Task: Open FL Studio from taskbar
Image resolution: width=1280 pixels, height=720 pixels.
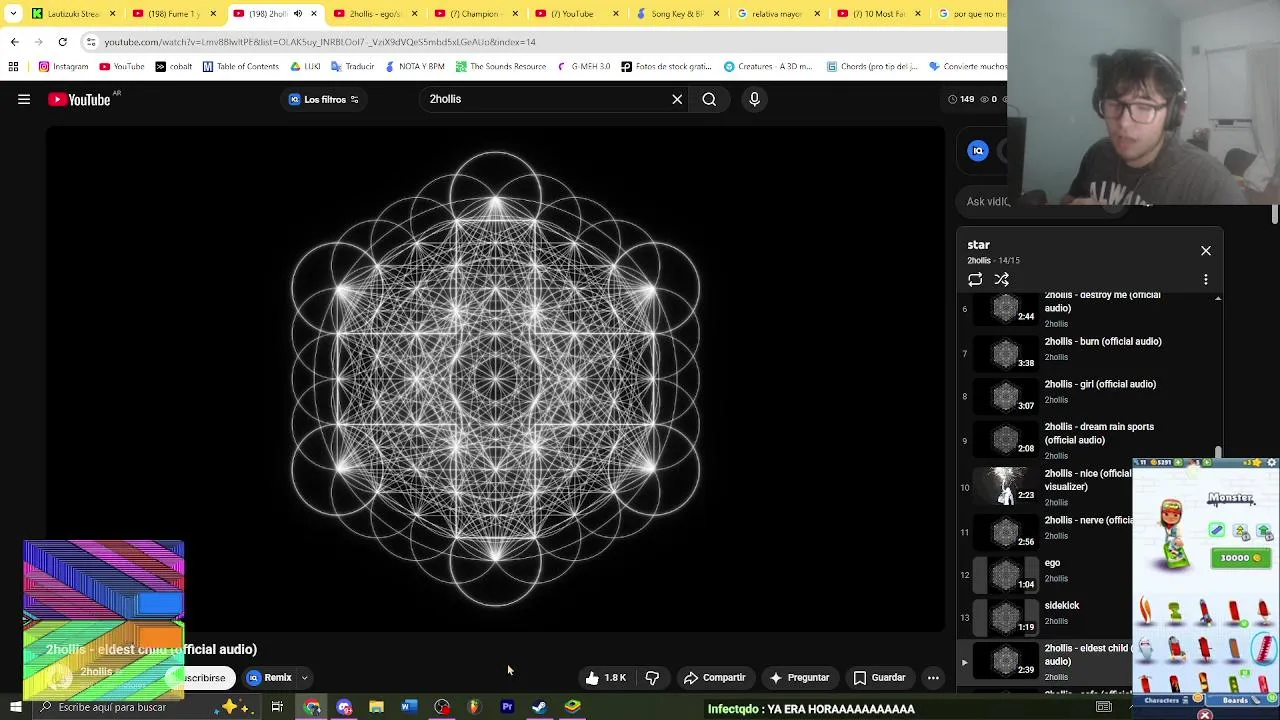Action: 474,708
